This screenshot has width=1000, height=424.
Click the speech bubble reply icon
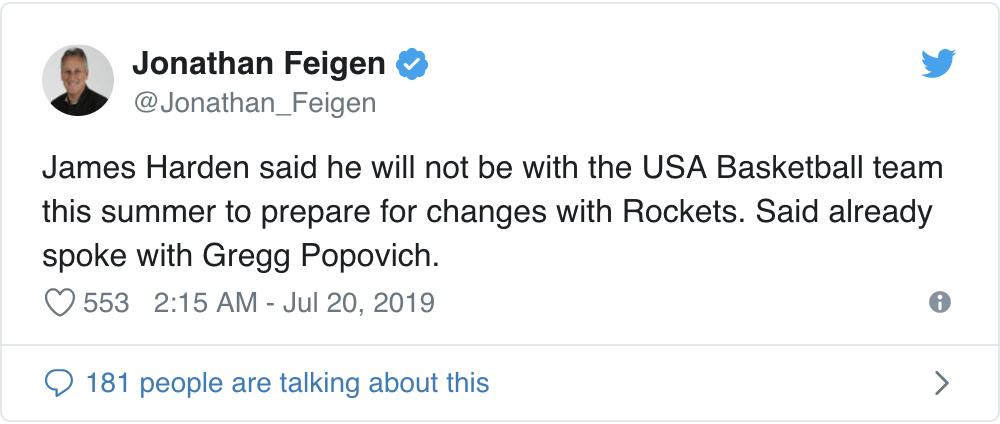(x=60, y=382)
